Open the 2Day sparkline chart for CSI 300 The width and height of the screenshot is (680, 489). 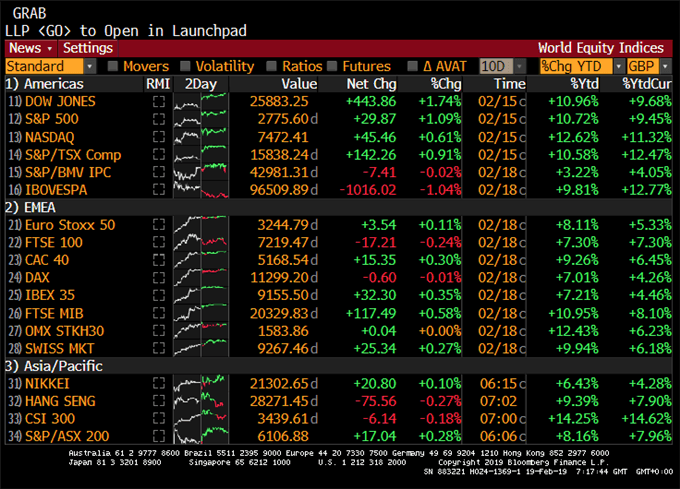pyautogui.click(x=200, y=418)
